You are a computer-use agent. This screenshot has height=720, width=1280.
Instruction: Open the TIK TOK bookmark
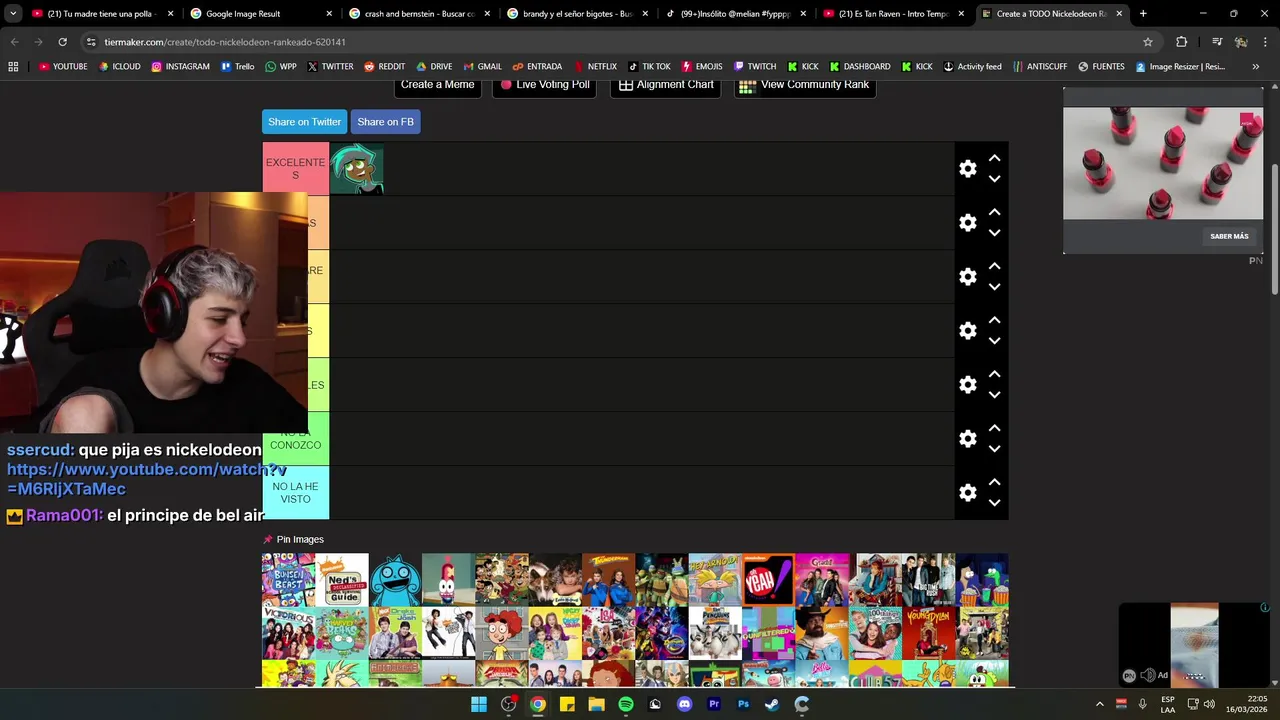(649, 67)
